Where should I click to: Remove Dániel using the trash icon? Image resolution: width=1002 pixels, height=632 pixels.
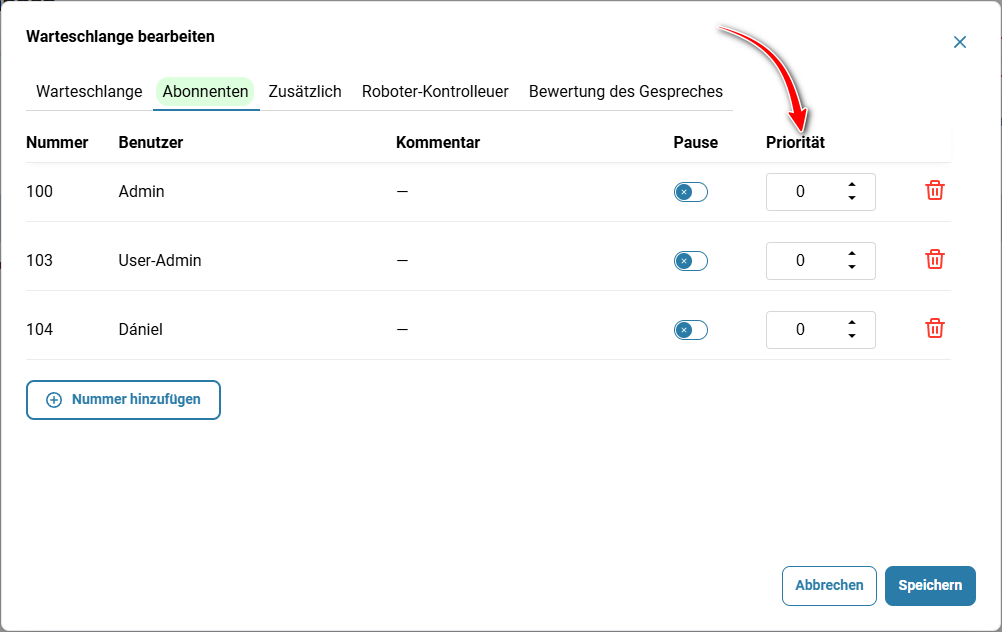934,328
